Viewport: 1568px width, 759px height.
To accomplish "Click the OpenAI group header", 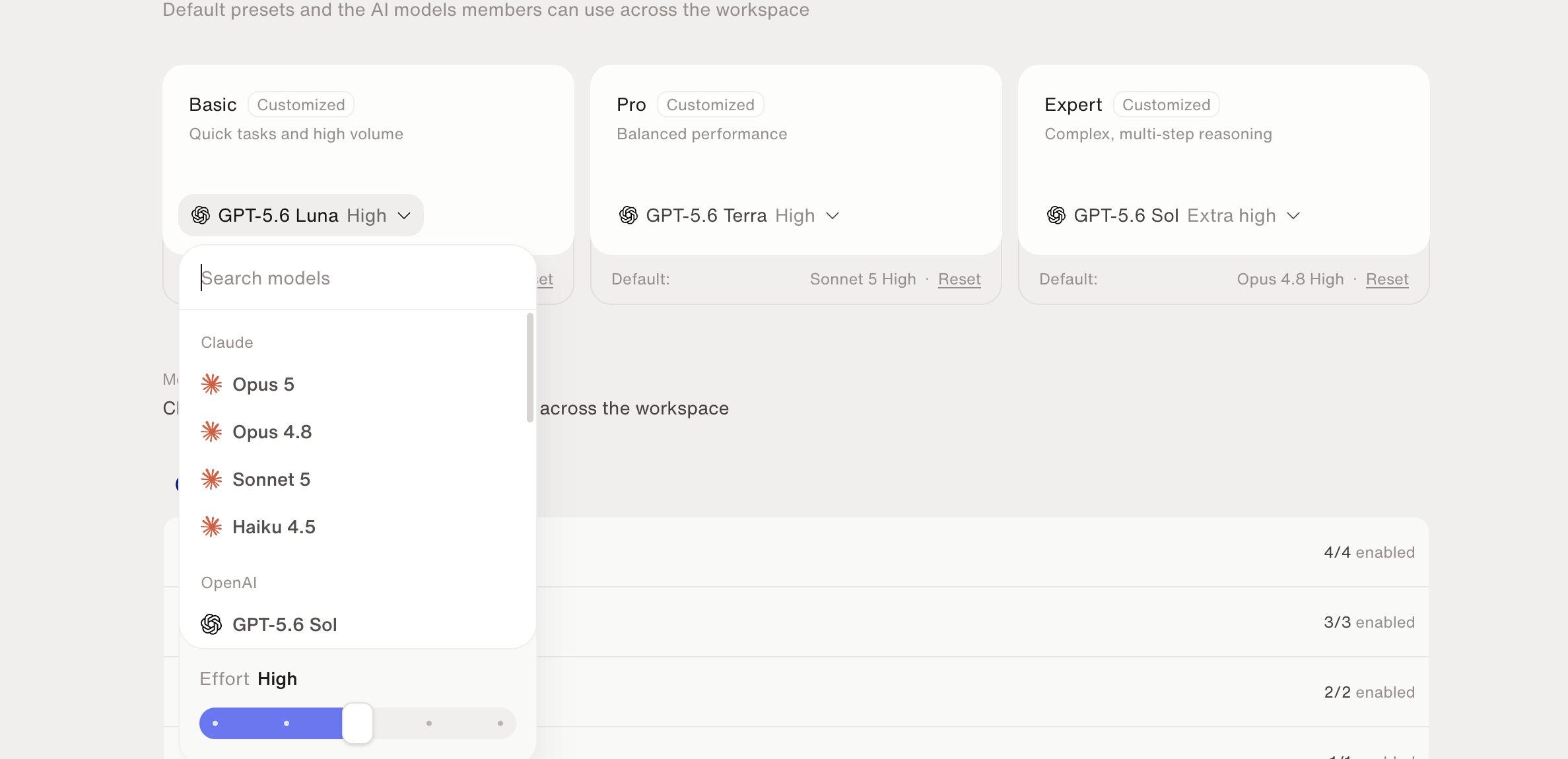I will (228, 583).
